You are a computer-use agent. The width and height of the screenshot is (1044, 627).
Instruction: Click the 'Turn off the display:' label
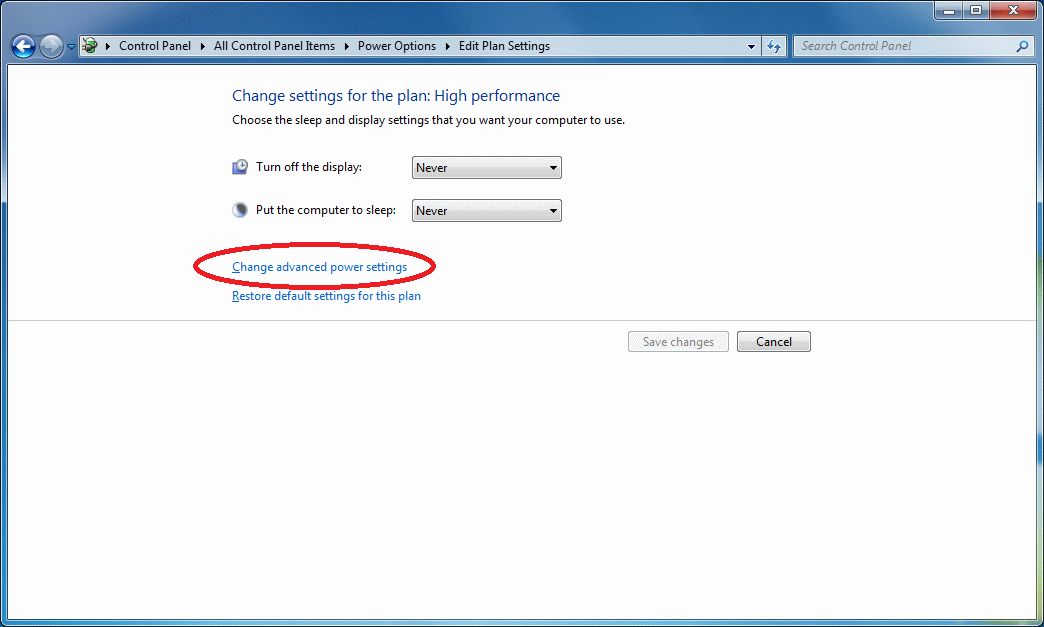309,167
